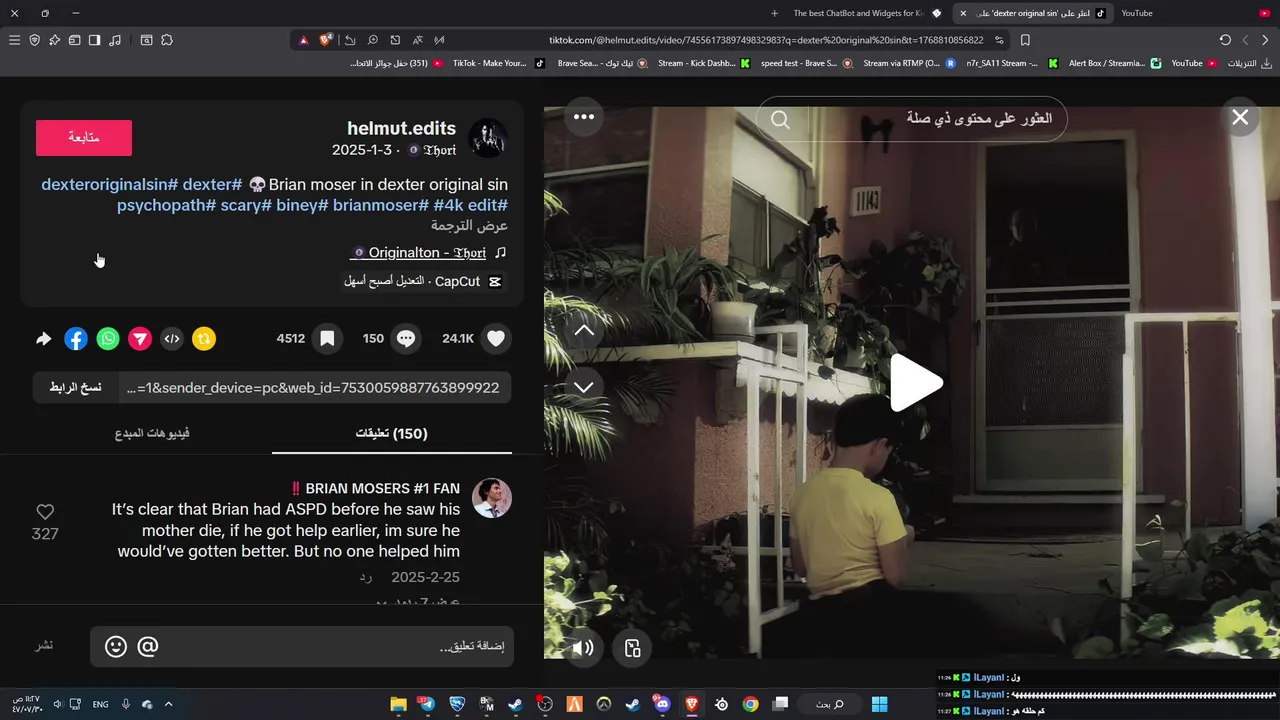Open comments via the speech bubble icon

click(x=406, y=339)
